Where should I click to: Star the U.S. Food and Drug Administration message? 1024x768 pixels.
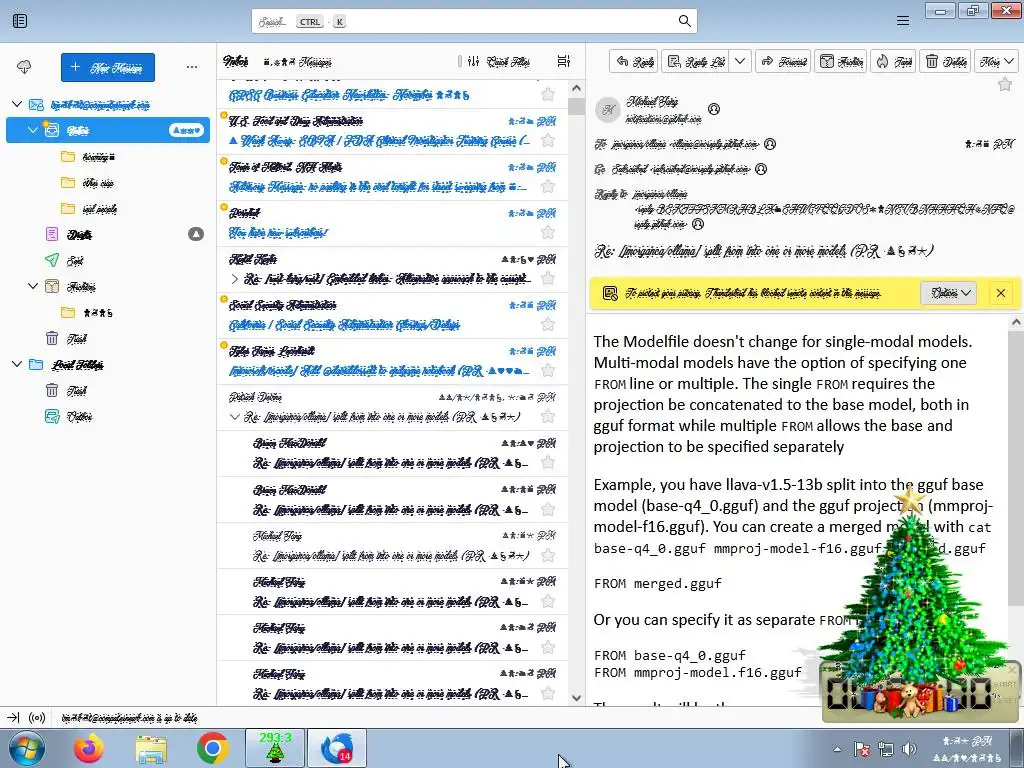click(x=548, y=140)
